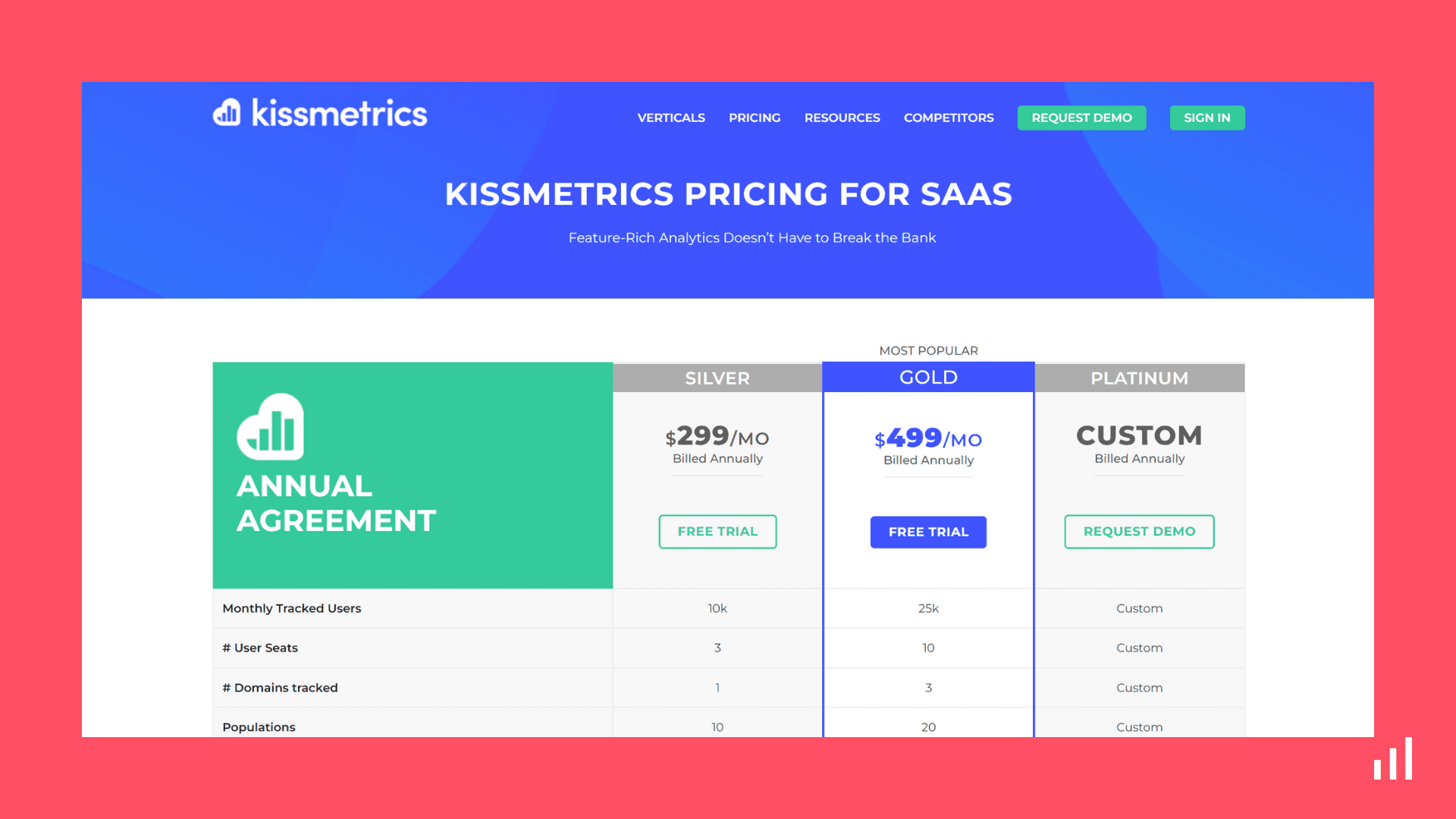Start the Gold plan free trial
Viewport: 1456px width, 819px height.
(x=928, y=532)
